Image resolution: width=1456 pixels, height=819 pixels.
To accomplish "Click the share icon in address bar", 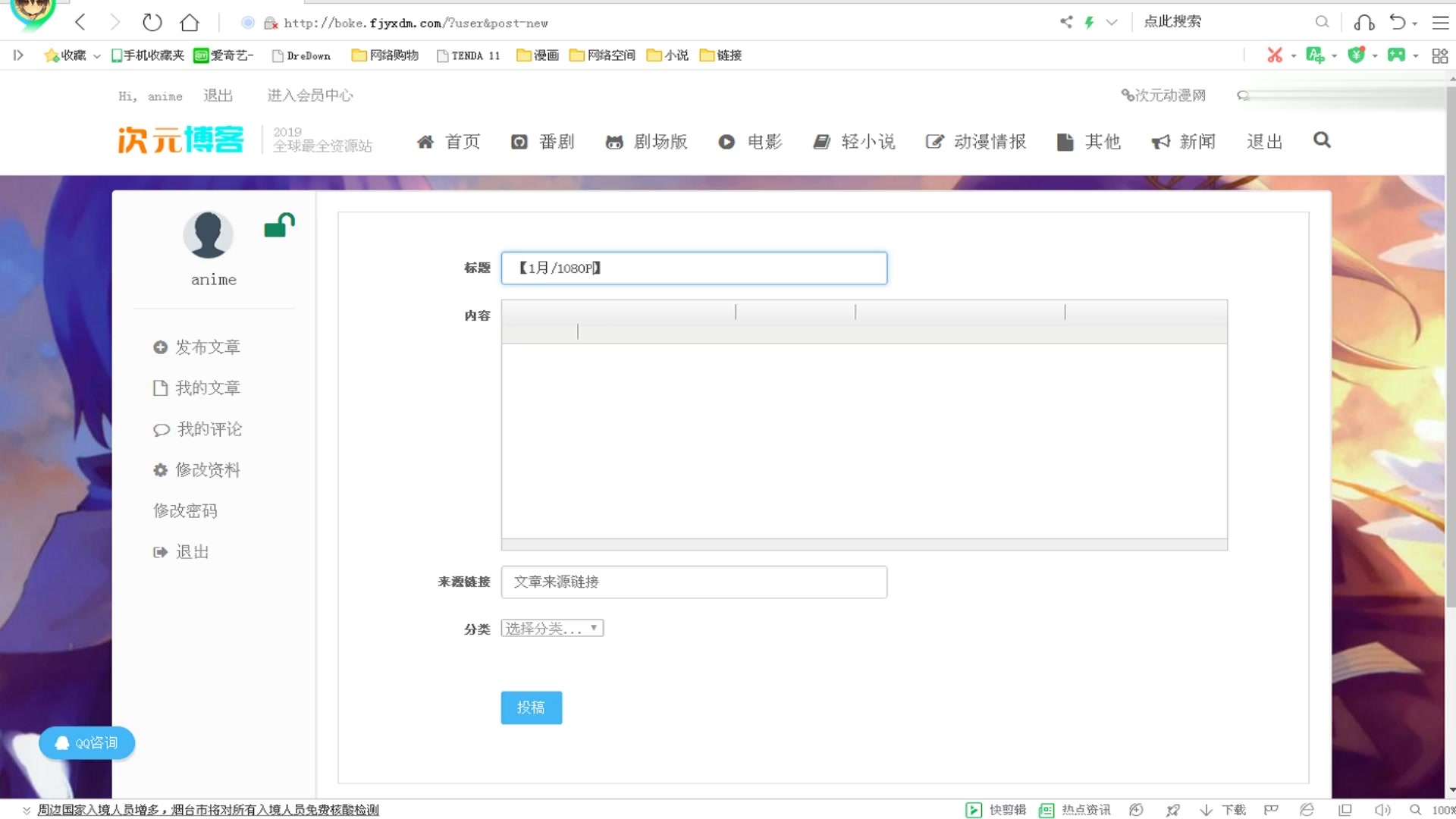I will [x=1066, y=22].
